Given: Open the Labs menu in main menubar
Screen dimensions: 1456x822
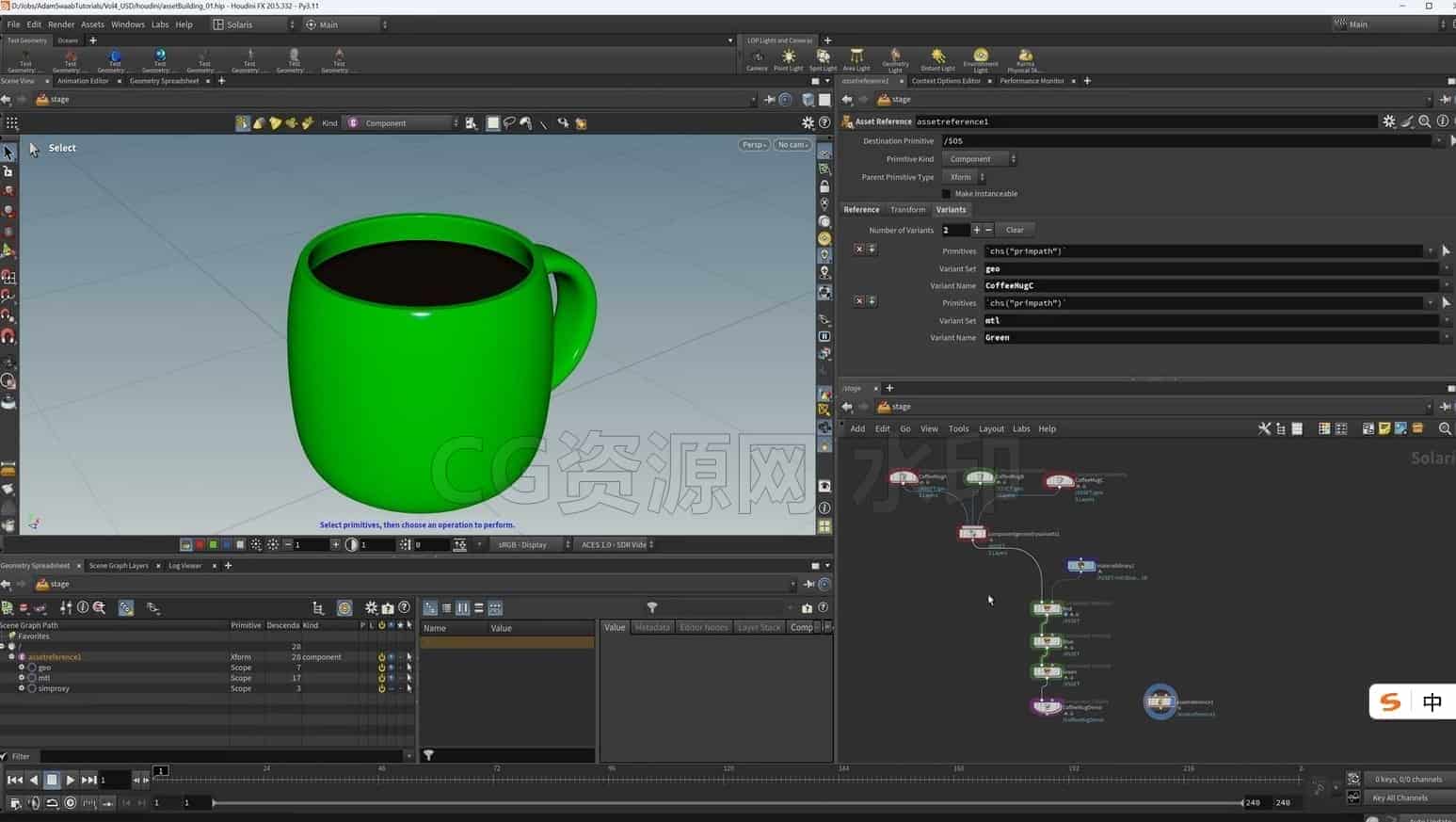Looking at the screenshot, I should coord(160,24).
